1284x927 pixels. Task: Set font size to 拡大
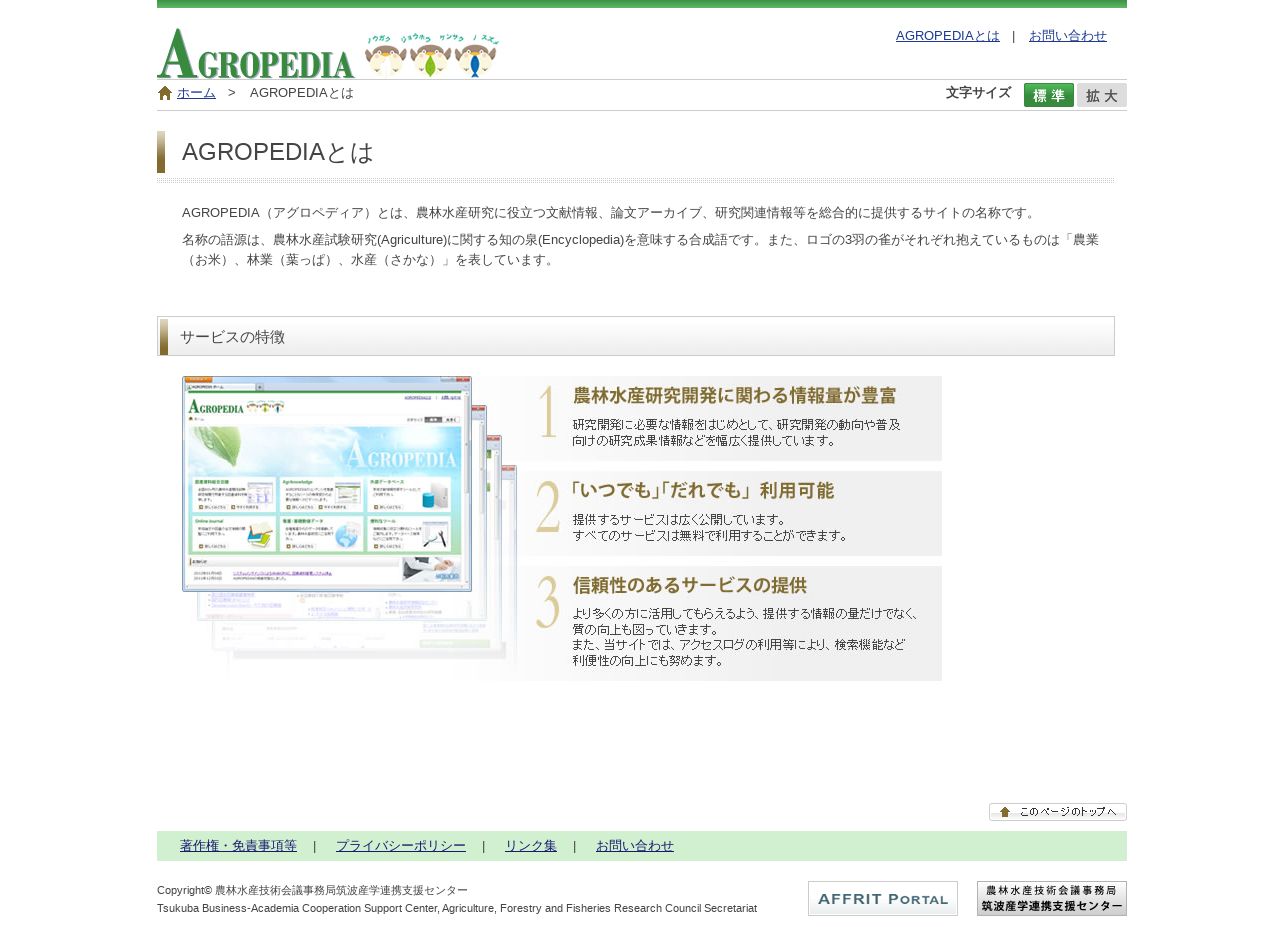coord(1101,95)
